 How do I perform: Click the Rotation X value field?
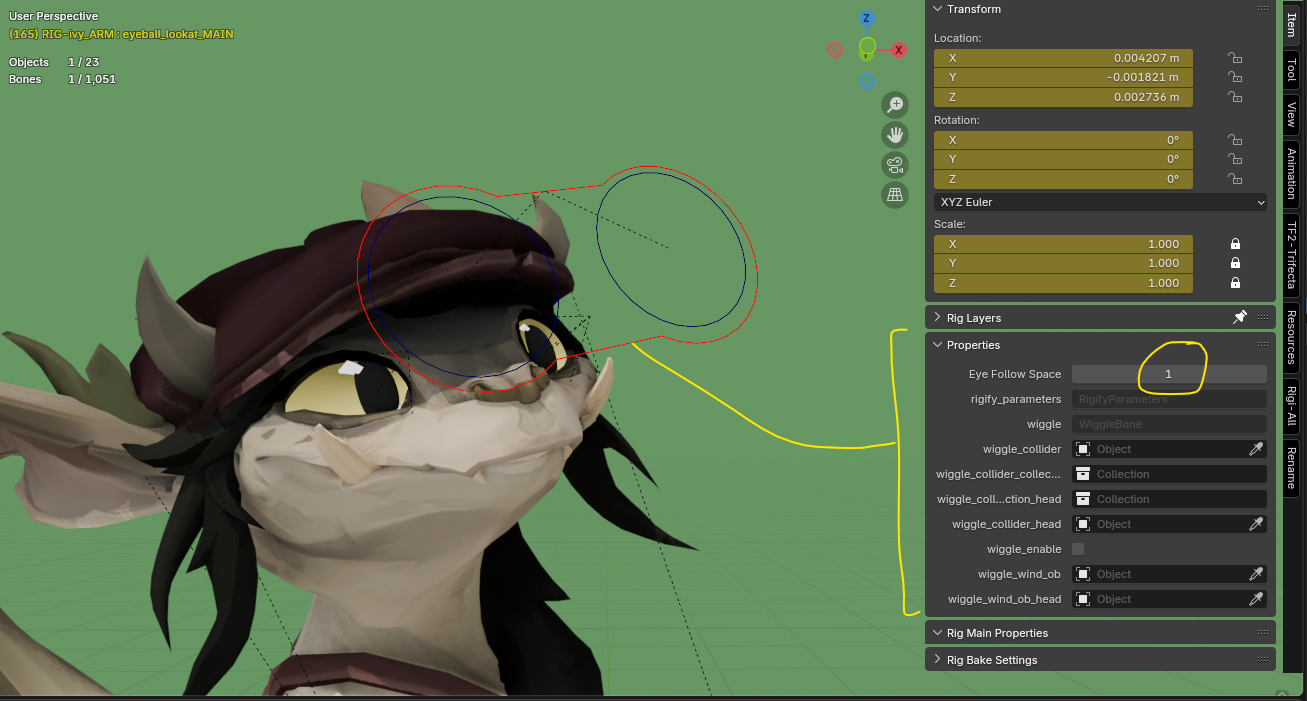(x=1063, y=140)
